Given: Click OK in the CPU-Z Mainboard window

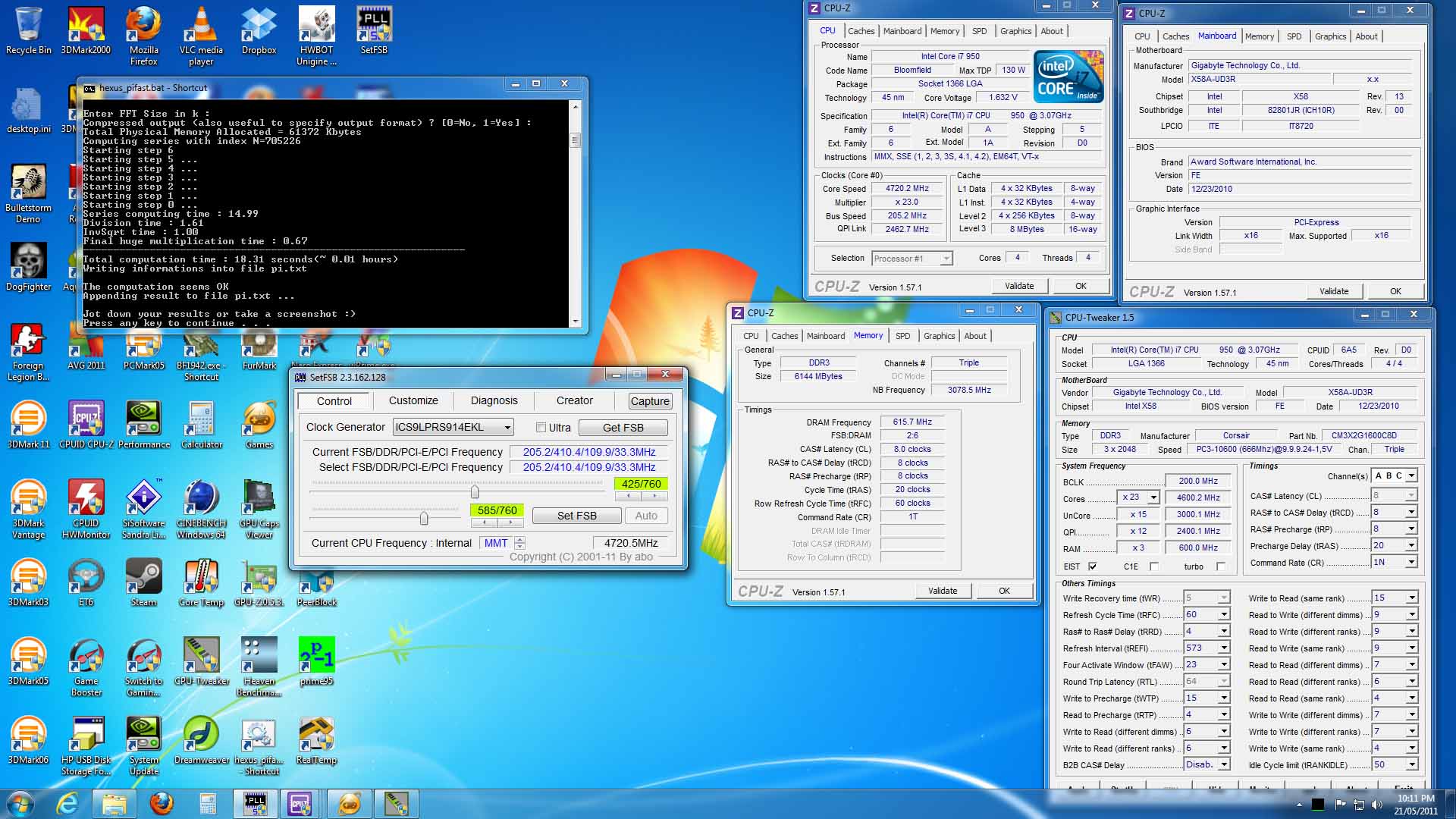Looking at the screenshot, I should (x=1395, y=291).
